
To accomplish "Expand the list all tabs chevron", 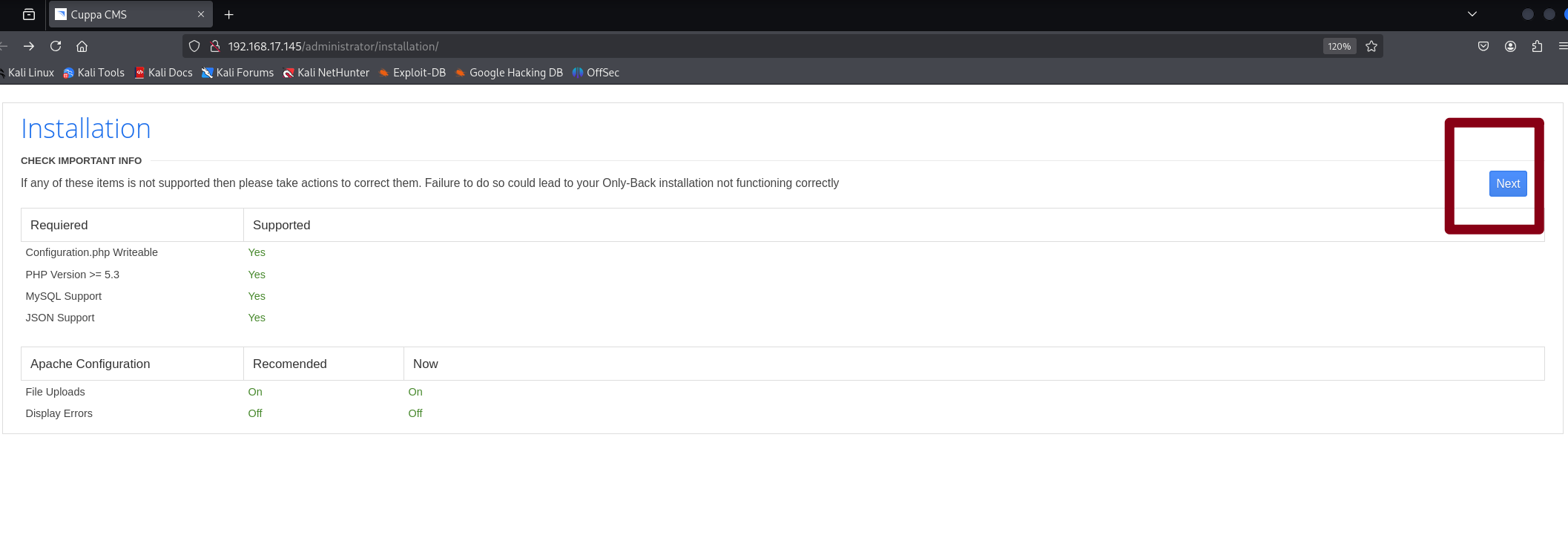I will tap(1472, 14).
